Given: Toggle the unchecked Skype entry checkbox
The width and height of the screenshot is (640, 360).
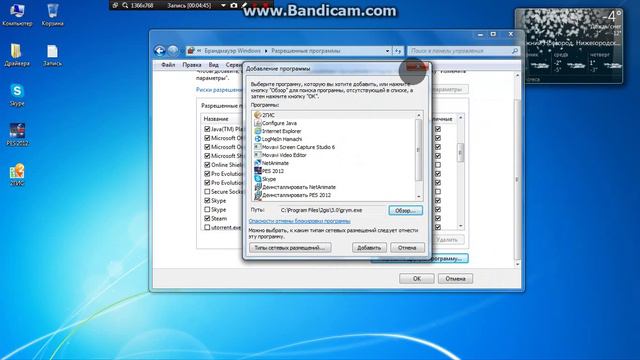Looking at the screenshot, I should coord(207,209).
